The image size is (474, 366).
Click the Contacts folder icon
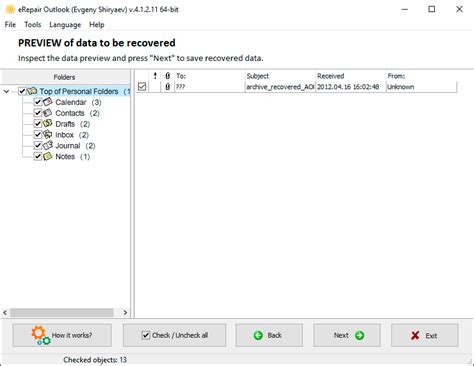click(48, 113)
